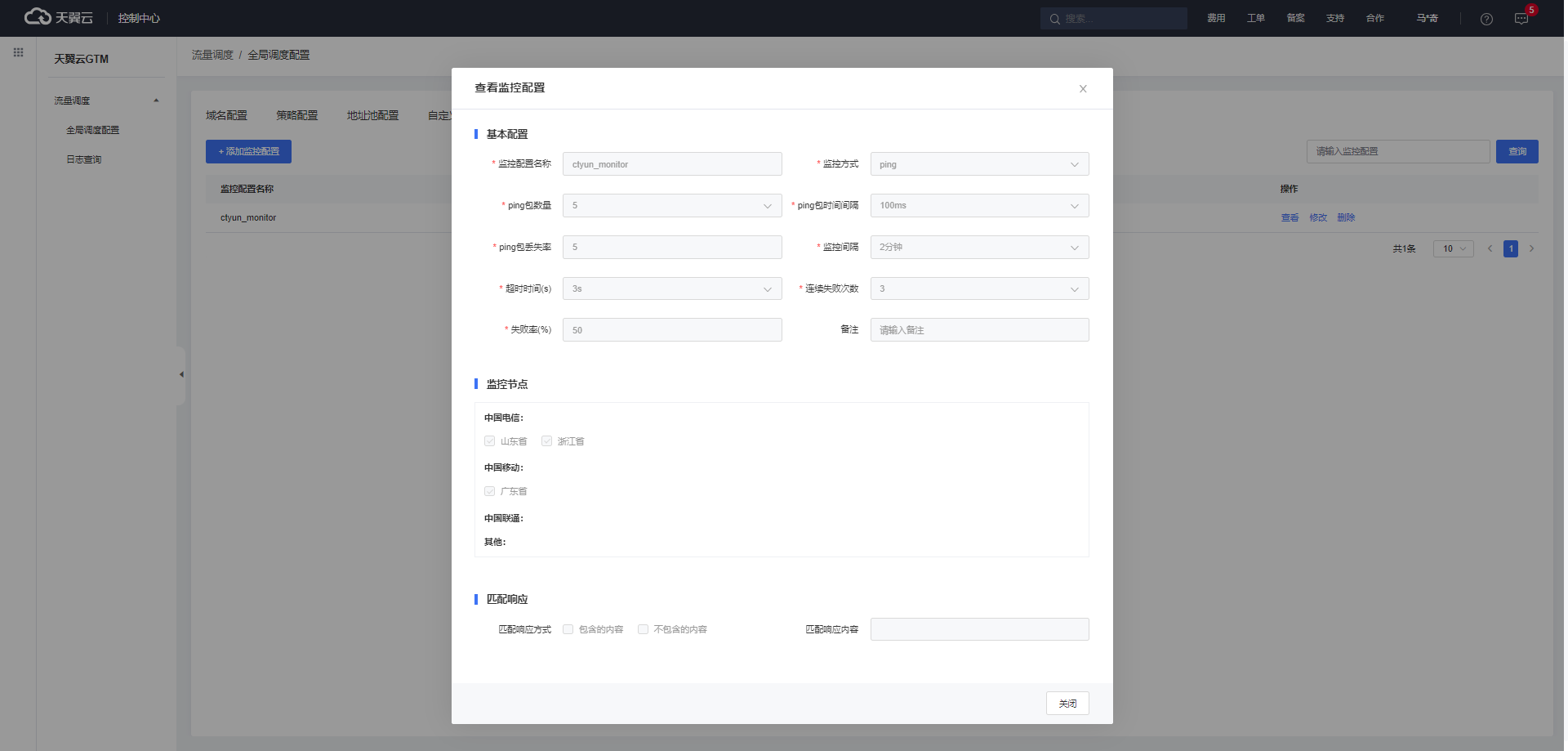Viewport: 1568px width, 751px height.
Task: Open 控制中心 link in header
Action: (x=139, y=18)
